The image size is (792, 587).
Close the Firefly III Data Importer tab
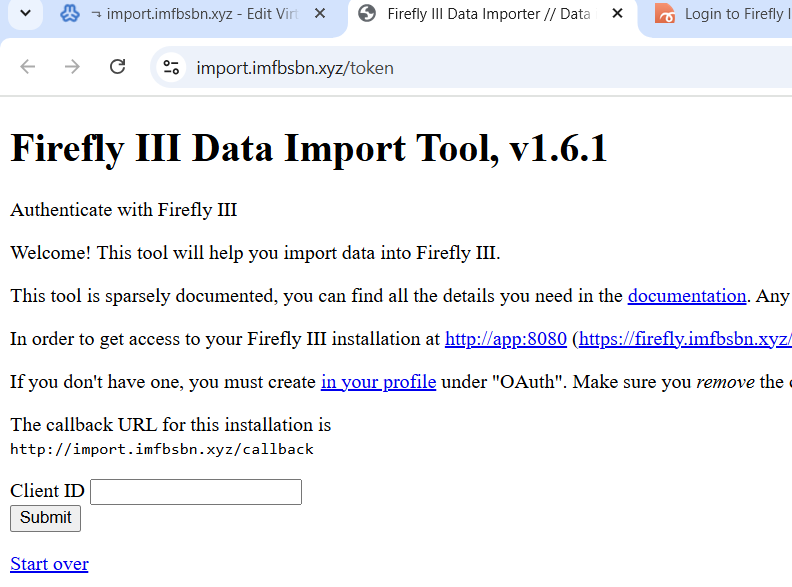(617, 15)
